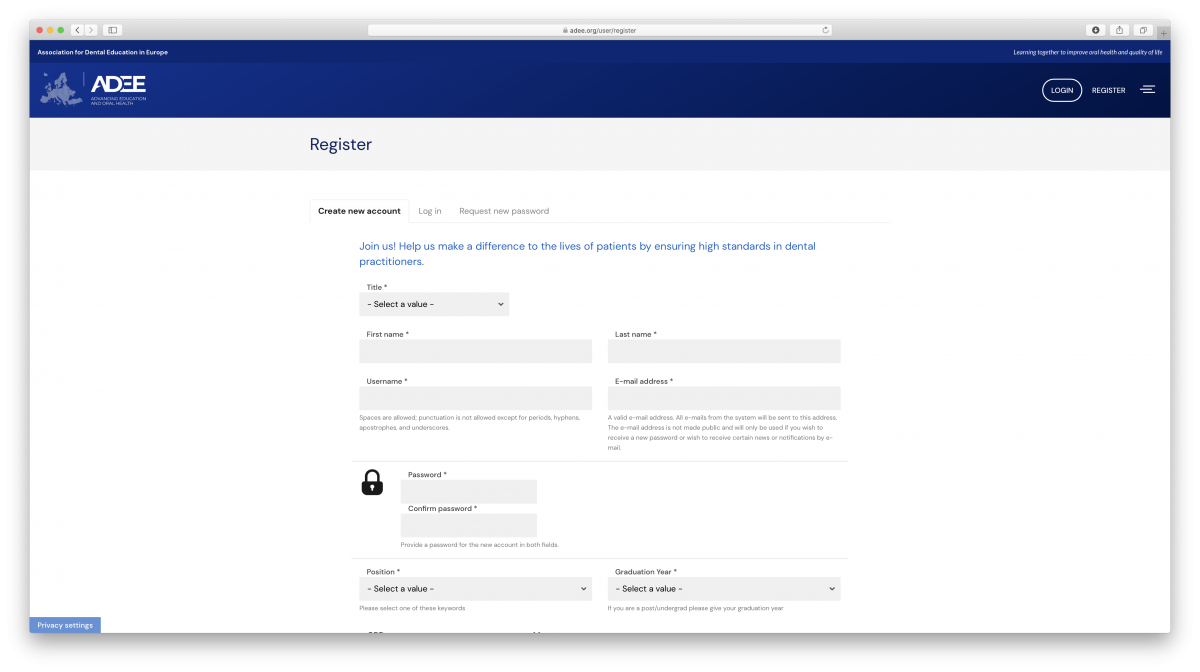This screenshot has height=672, width=1200.
Task: Focus the E-mail address field
Action: (x=724, y=398)
